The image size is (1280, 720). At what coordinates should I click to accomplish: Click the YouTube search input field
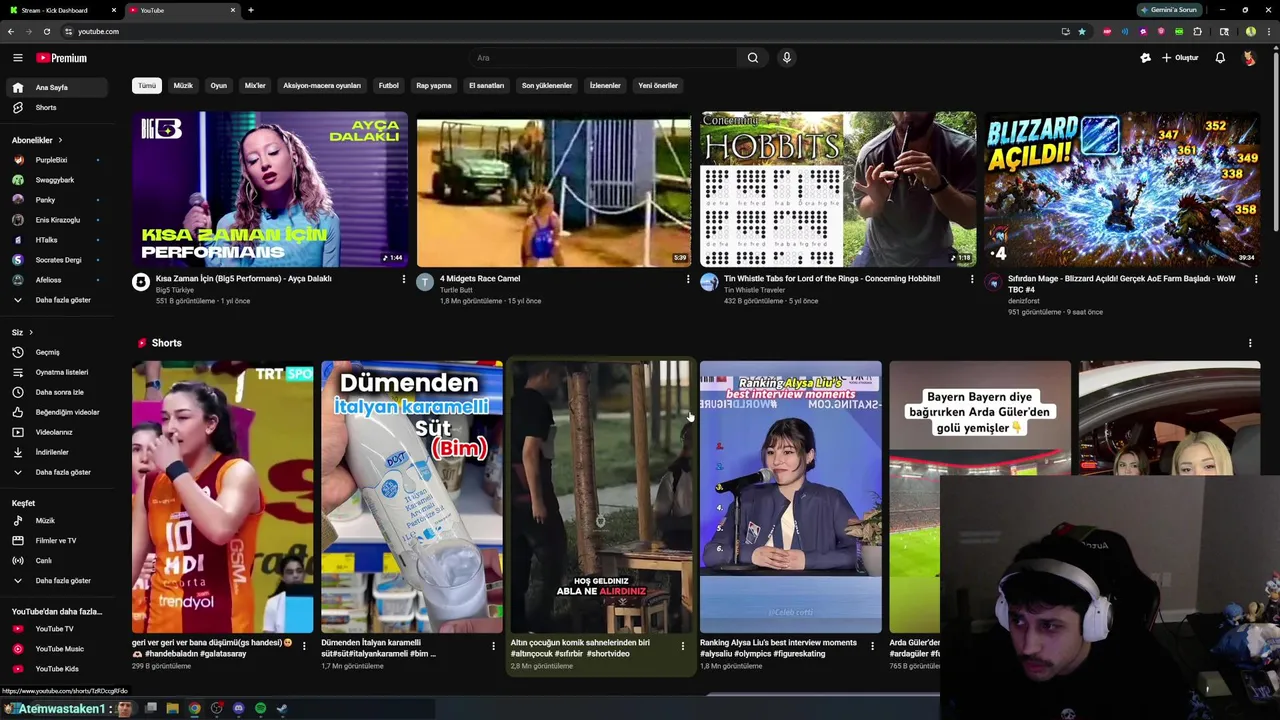tap(605, 58)
